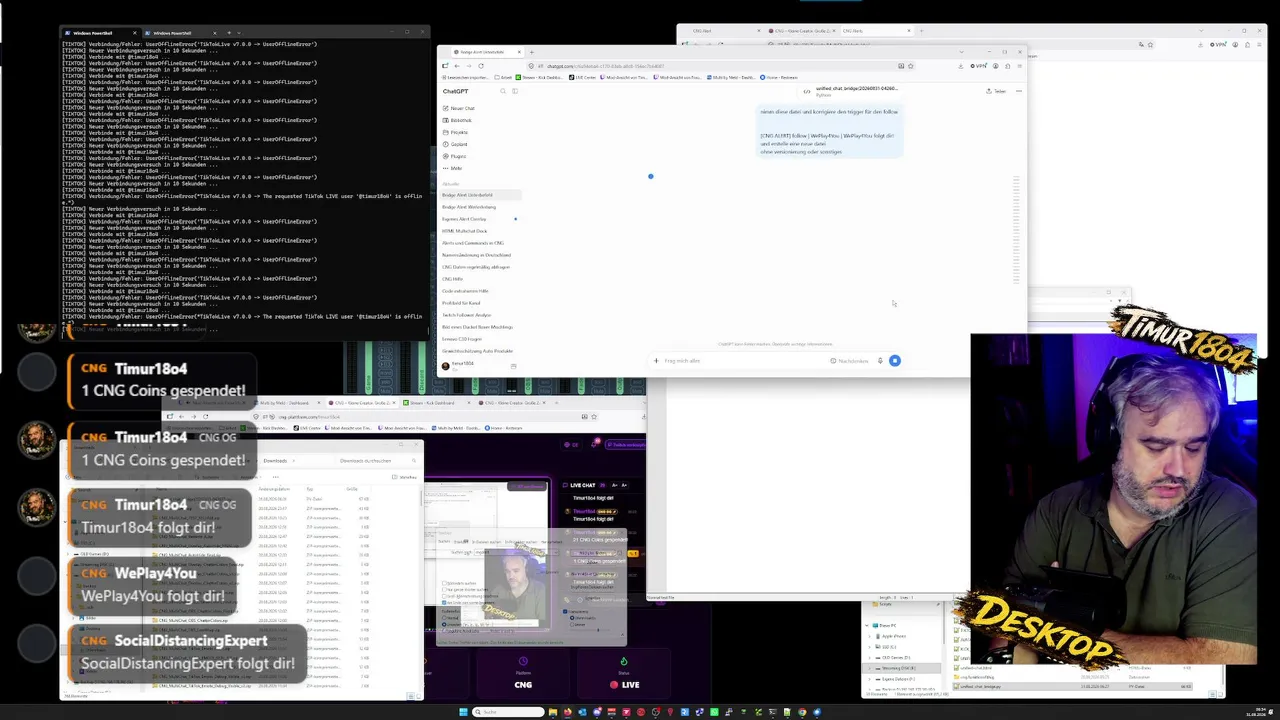Viewport: 1280px width, 720px height.
Task: Select the 'Bridge Alert Unterdefekt' browser tab
Action: [x=486, y=52]
